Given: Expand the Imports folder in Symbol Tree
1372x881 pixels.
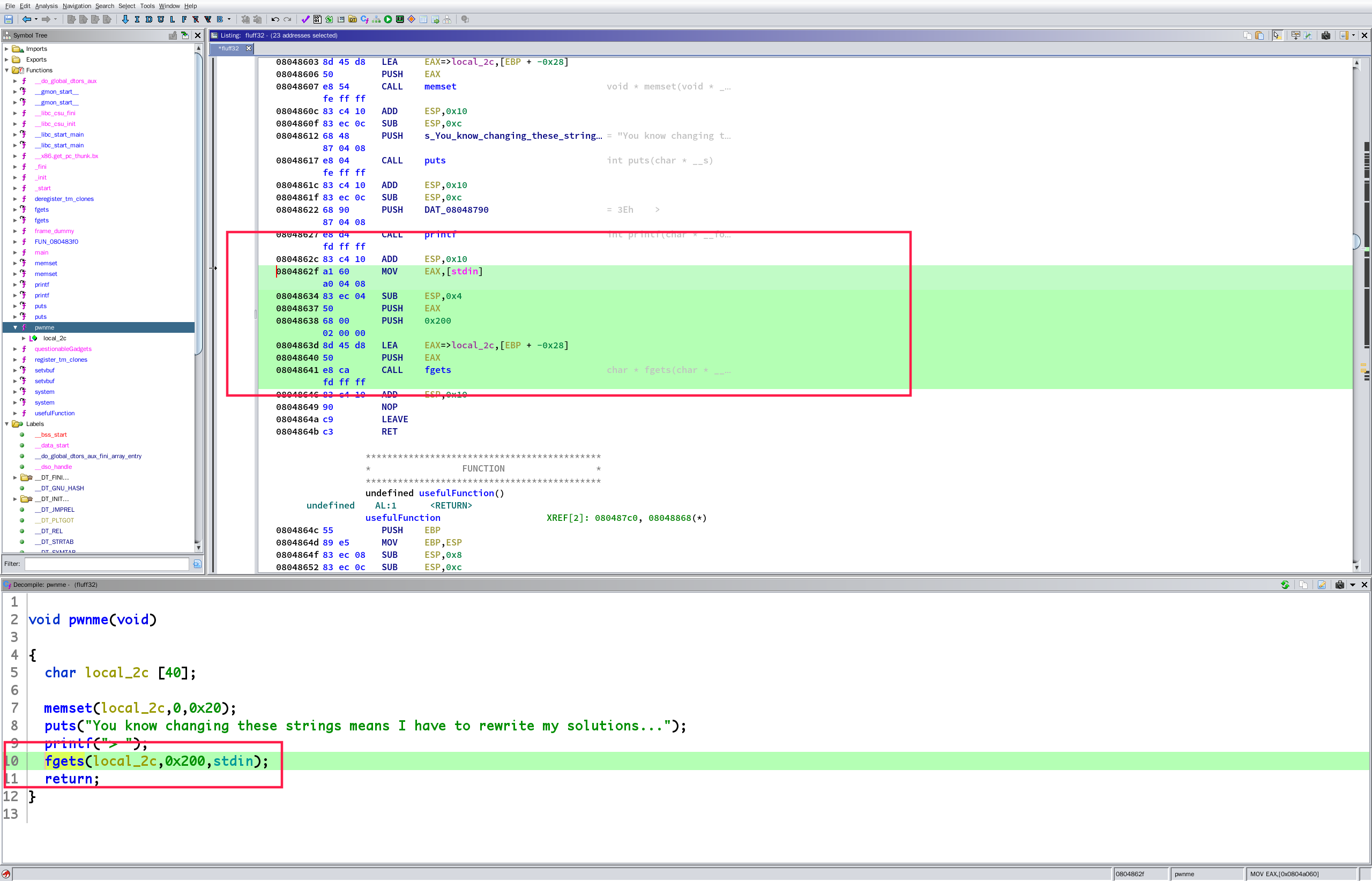Looking at the screenshot, I should click(7, 49).
